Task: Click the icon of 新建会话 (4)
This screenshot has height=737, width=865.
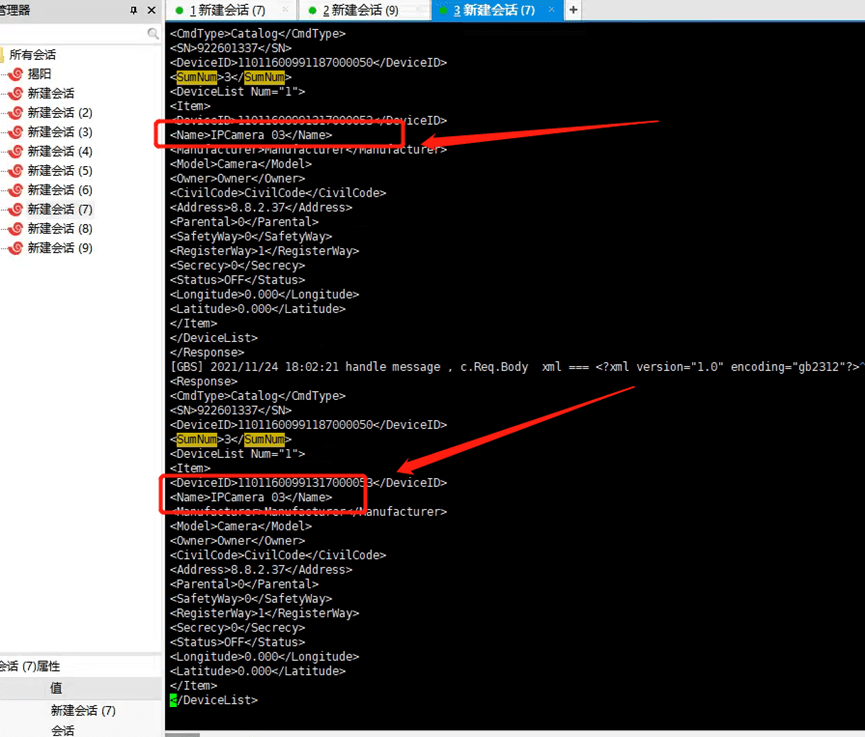Action: click(17, 151)
